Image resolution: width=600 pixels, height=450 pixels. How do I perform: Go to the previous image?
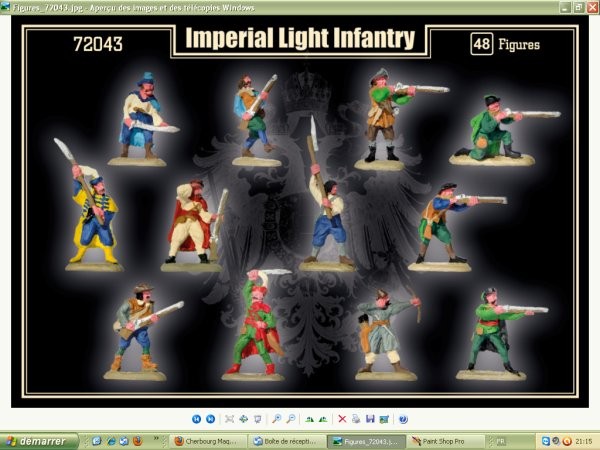[x=196, y=419]
